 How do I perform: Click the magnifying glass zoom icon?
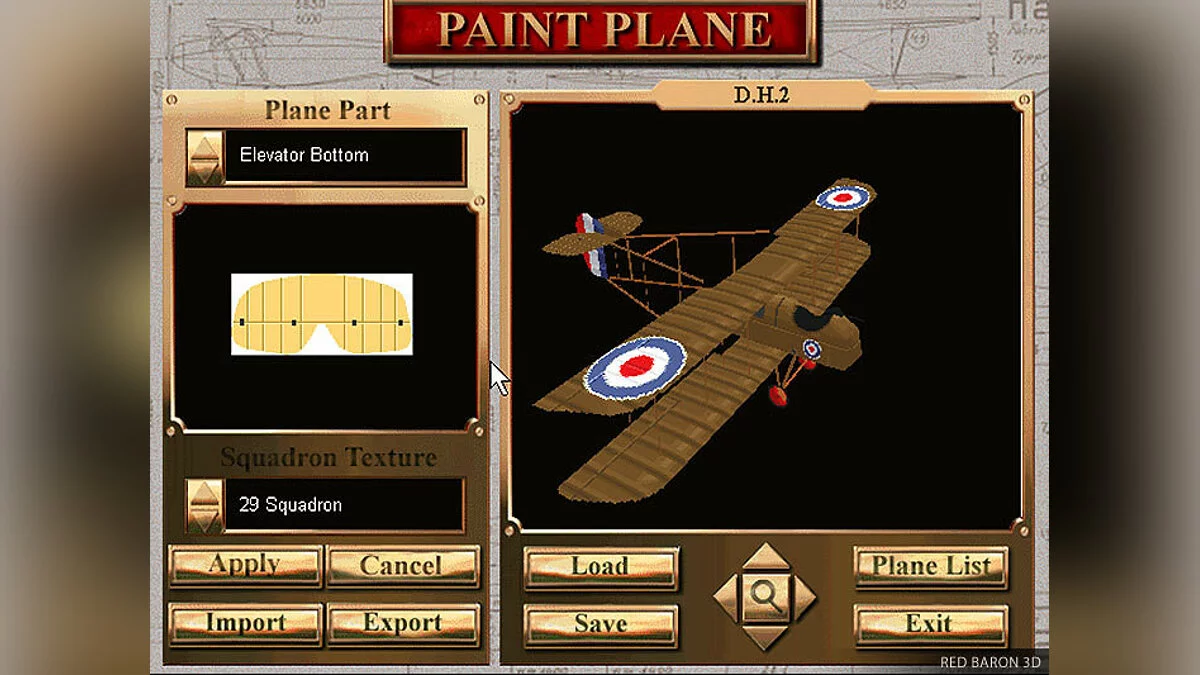(766, 596)
